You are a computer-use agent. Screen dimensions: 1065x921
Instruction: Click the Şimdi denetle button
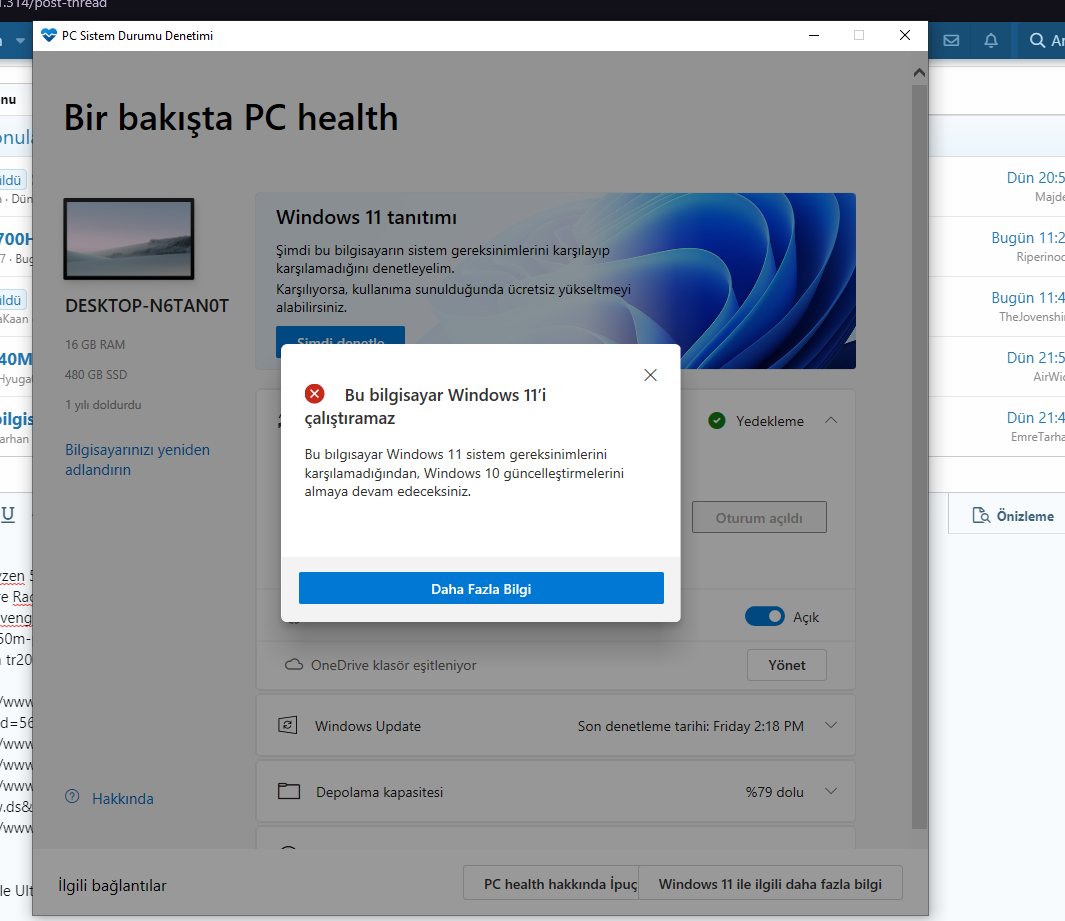pyautogui.click(x=340, y=338)
